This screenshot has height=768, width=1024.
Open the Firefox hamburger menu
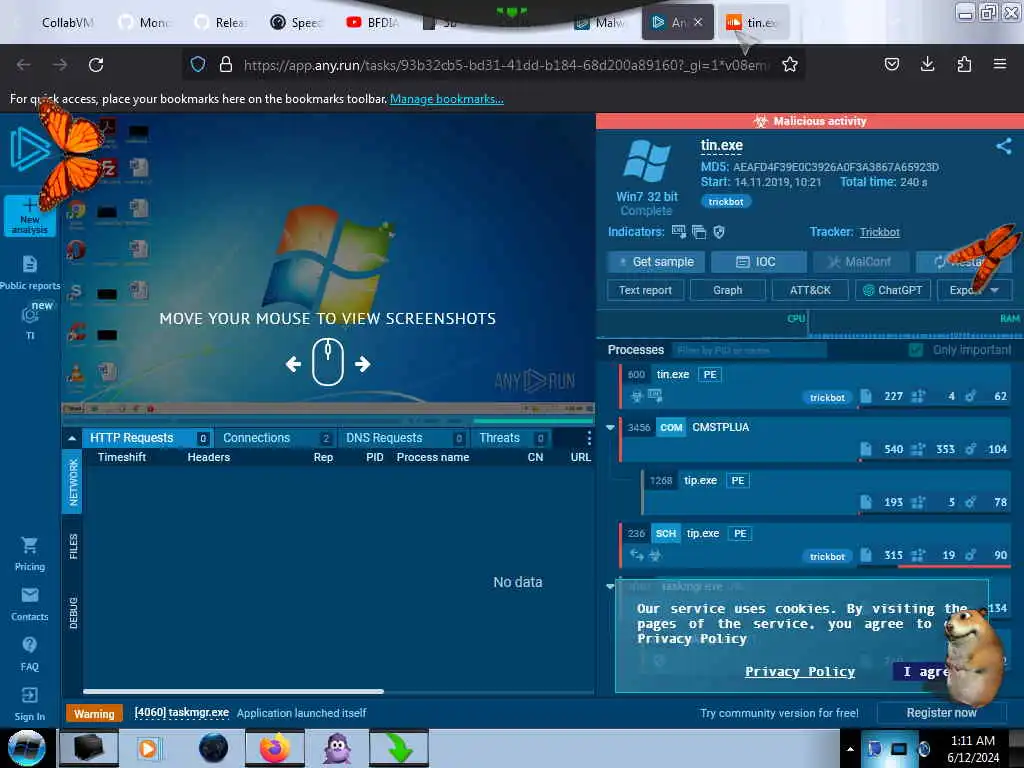(x=1000, y=64)
